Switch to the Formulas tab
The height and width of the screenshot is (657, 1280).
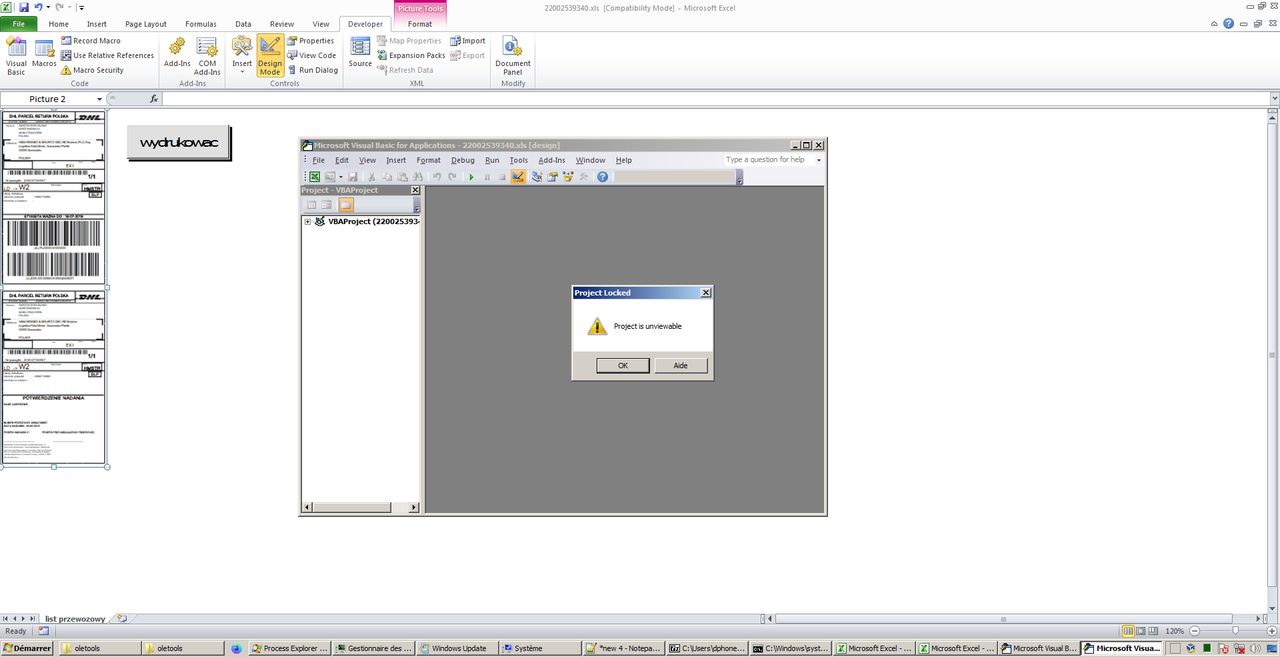pyautogui.click(x=200, y=23)
